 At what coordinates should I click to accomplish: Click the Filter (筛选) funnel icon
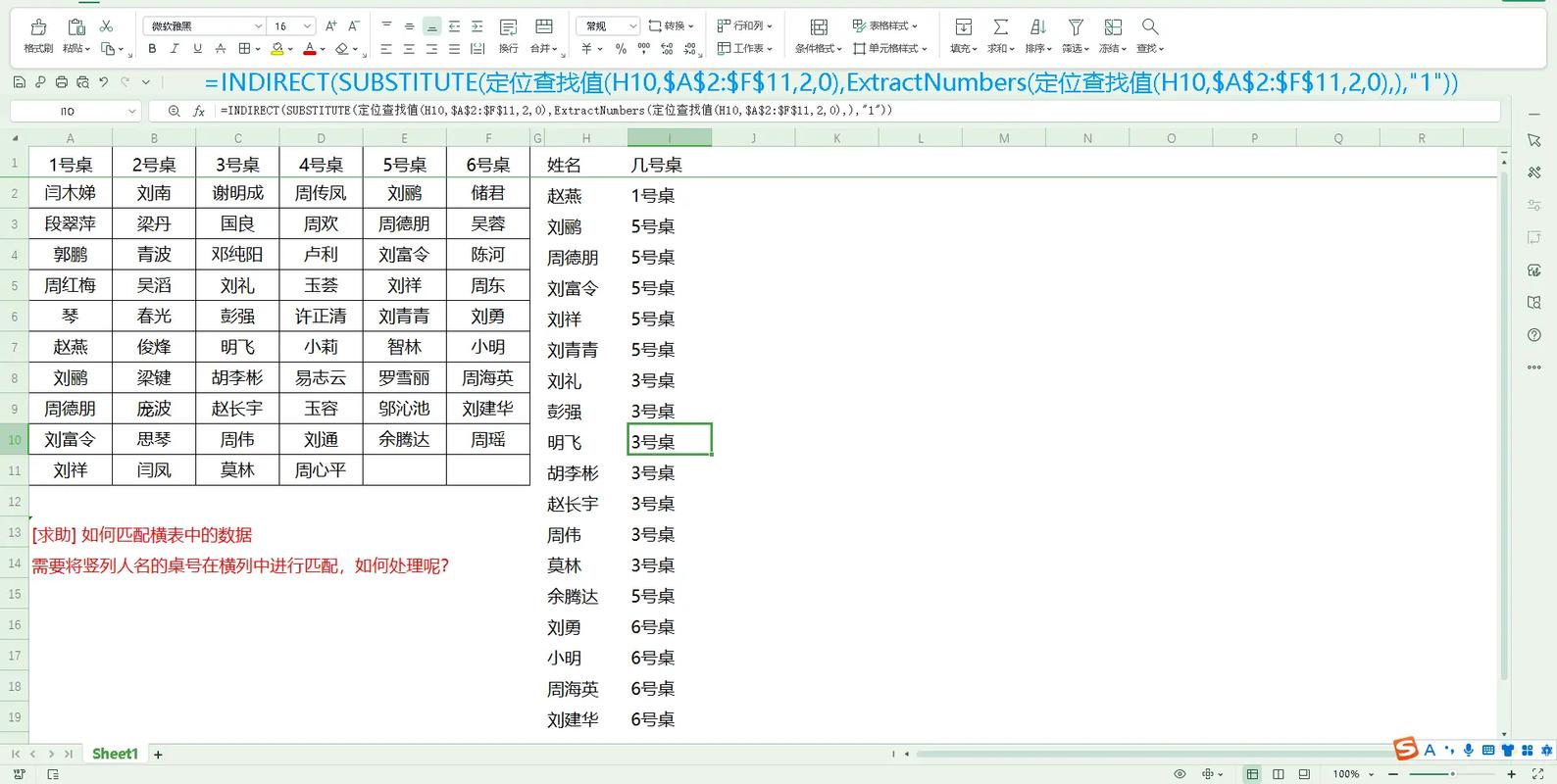tap(1076, 26)
